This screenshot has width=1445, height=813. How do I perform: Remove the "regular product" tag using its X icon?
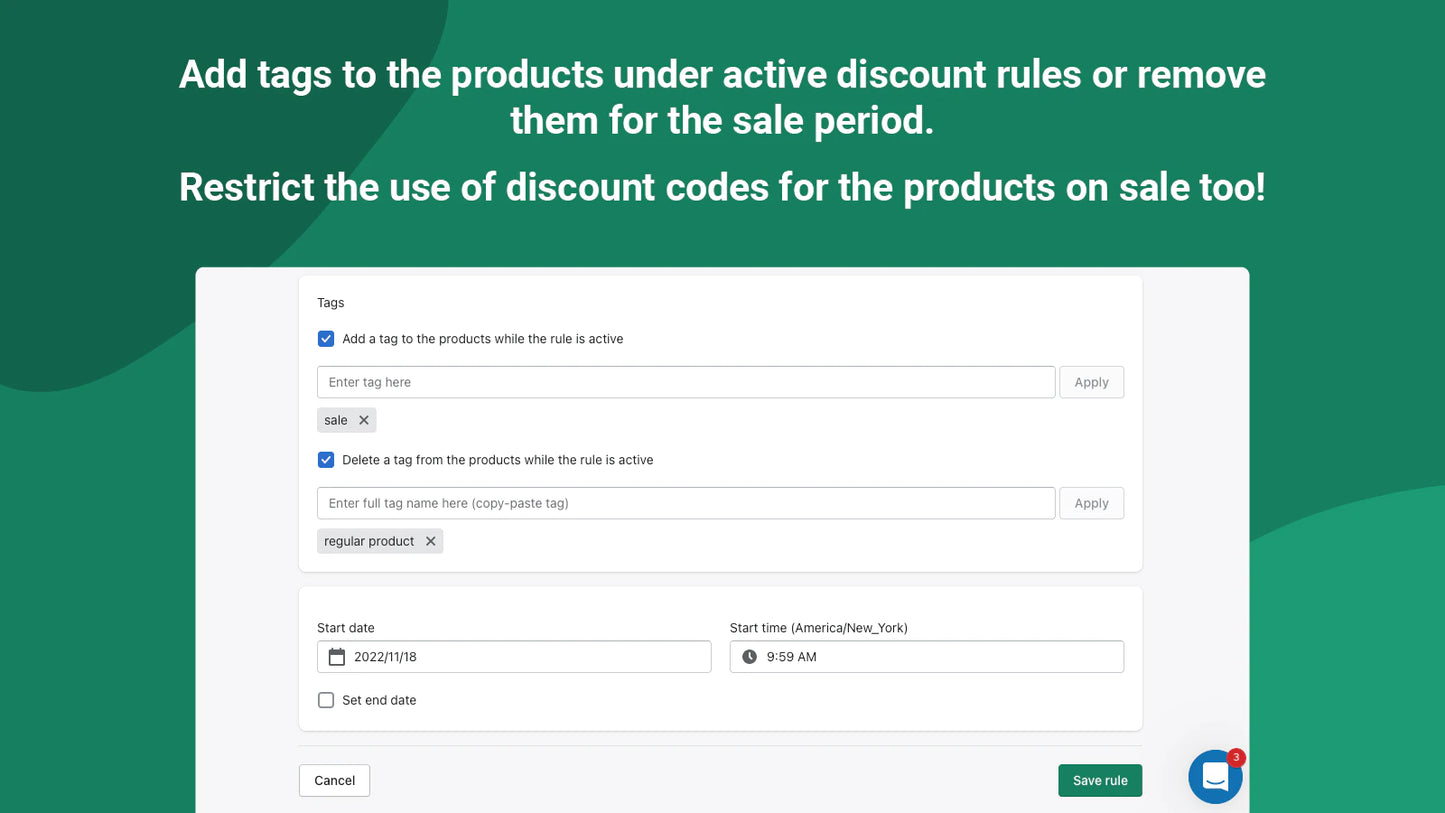(x=430, y=541)
